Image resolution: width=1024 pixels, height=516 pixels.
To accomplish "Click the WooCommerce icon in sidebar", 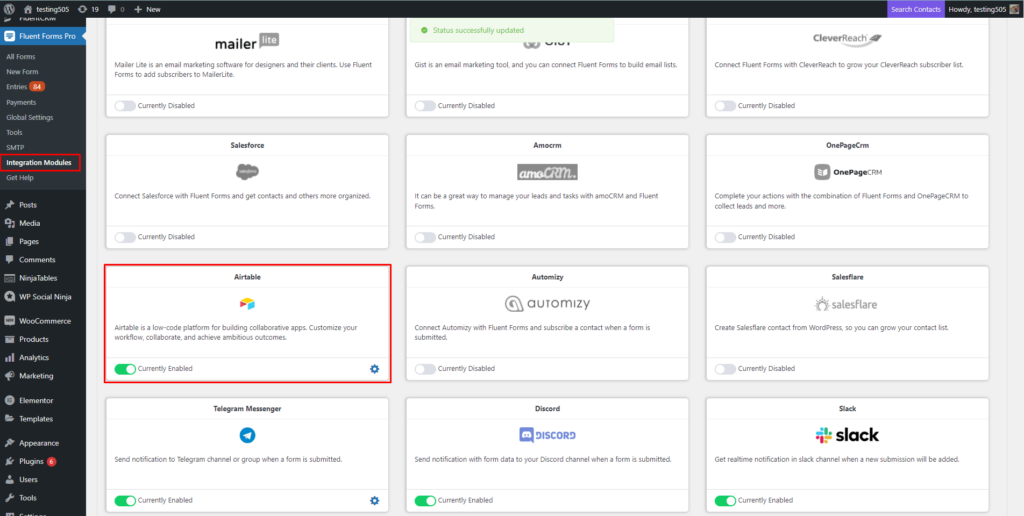I will click(x=10, y=321).
